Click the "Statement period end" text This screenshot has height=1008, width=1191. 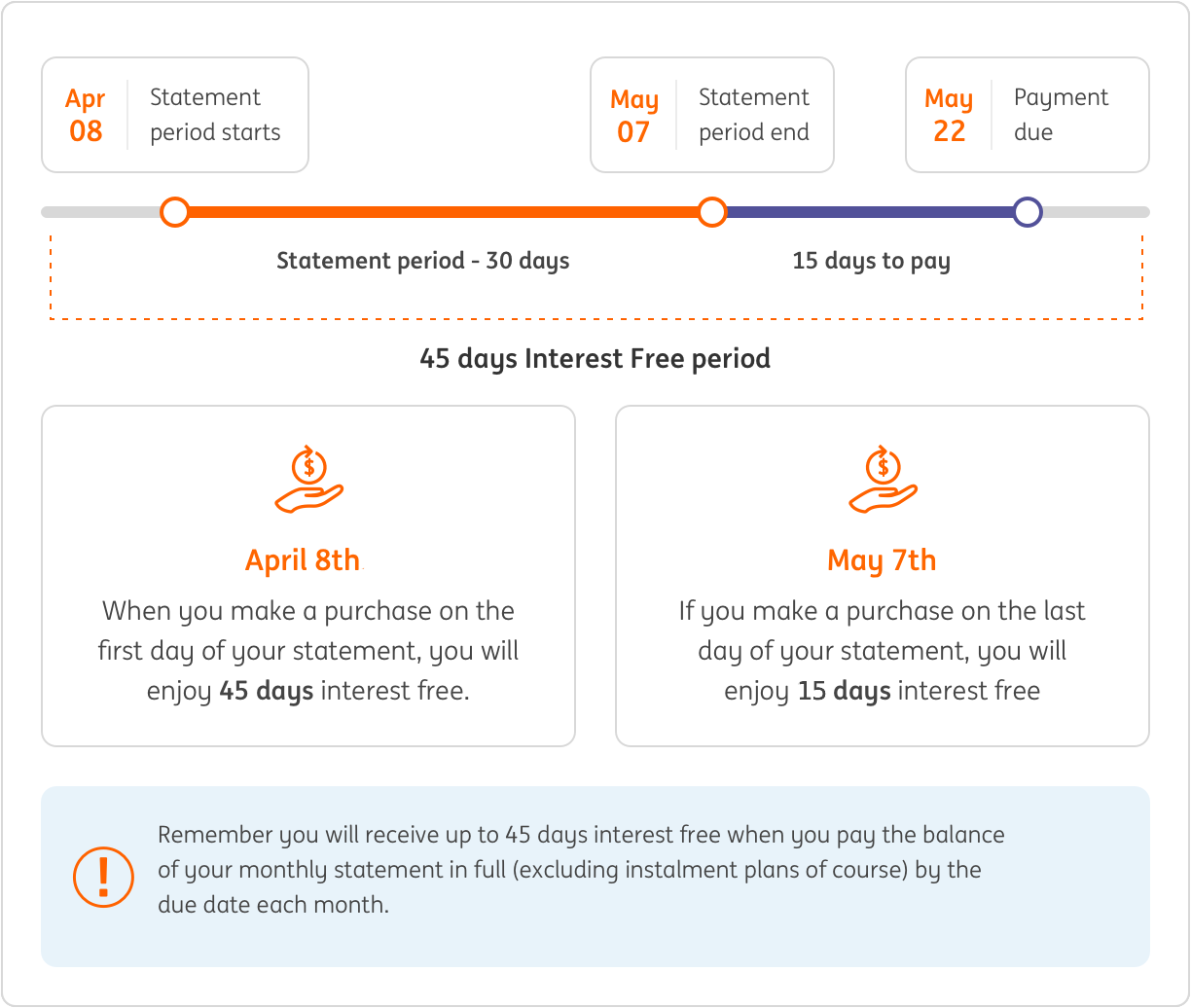[754, 115]
